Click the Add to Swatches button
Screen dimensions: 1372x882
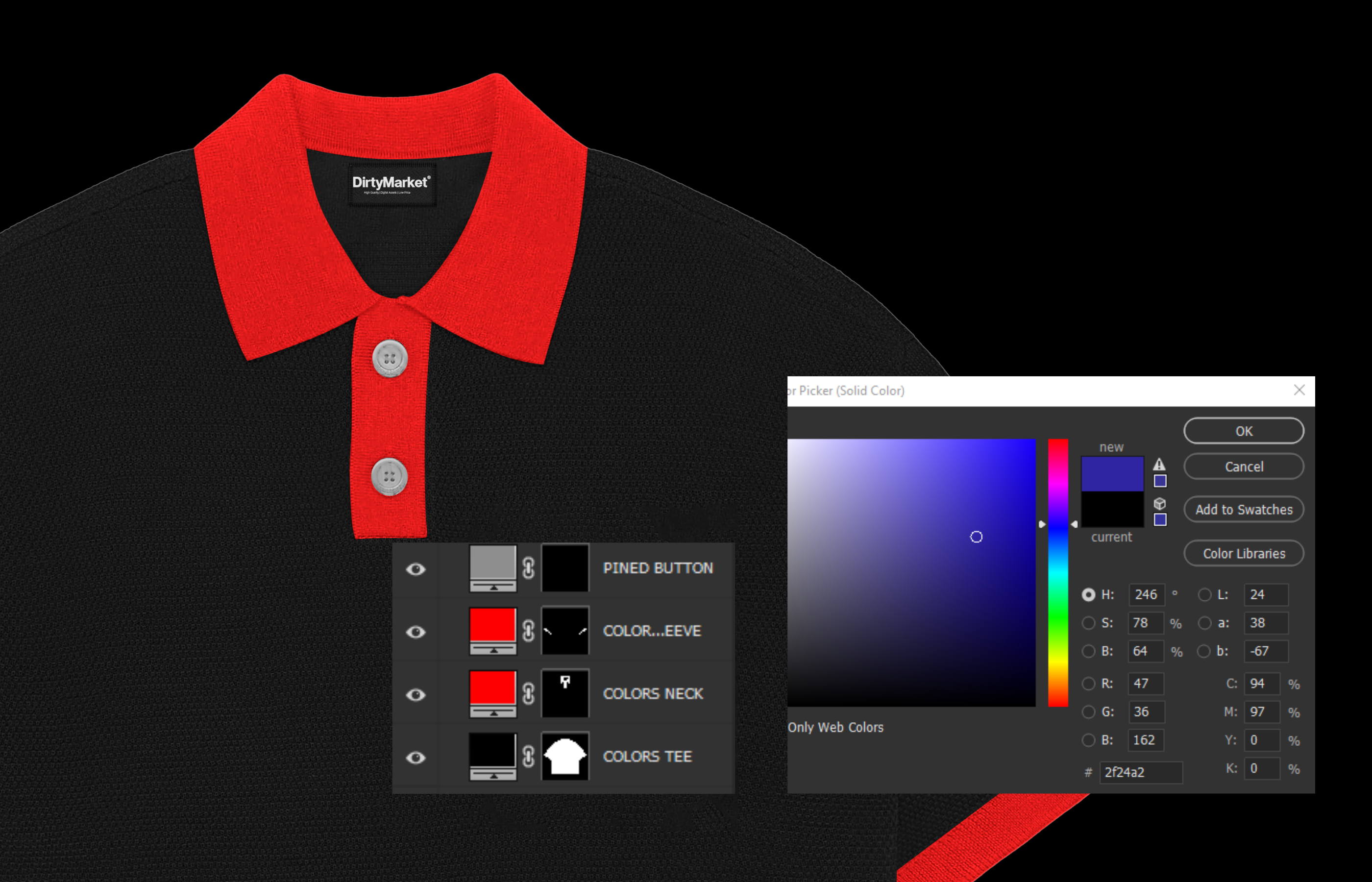1243,510
